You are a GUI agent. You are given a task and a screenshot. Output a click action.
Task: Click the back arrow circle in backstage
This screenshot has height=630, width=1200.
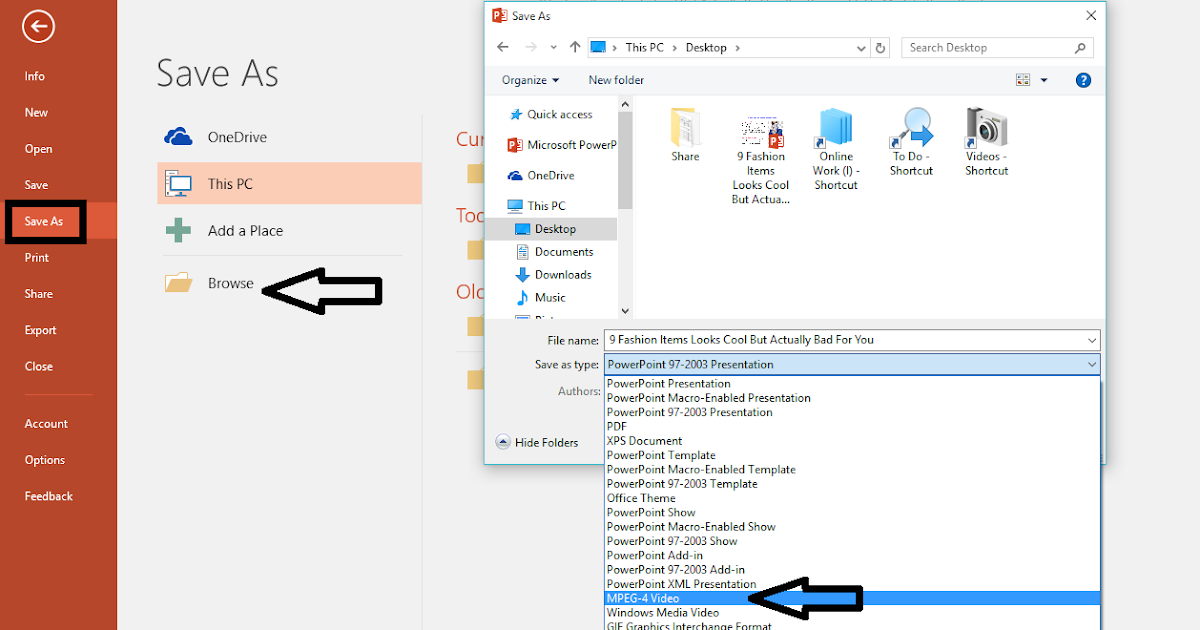point(38,27)
